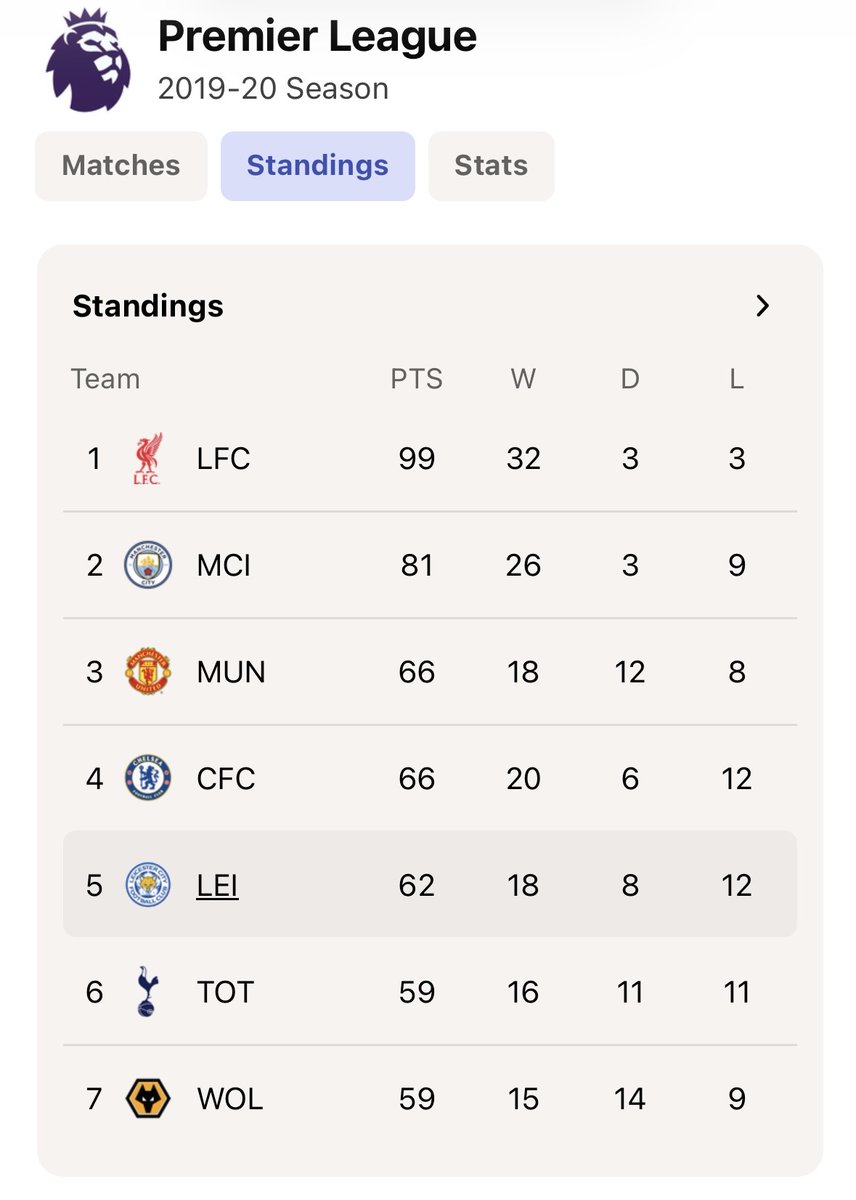Click the PTS column header
856x1200 pixels.
point(416,379)
